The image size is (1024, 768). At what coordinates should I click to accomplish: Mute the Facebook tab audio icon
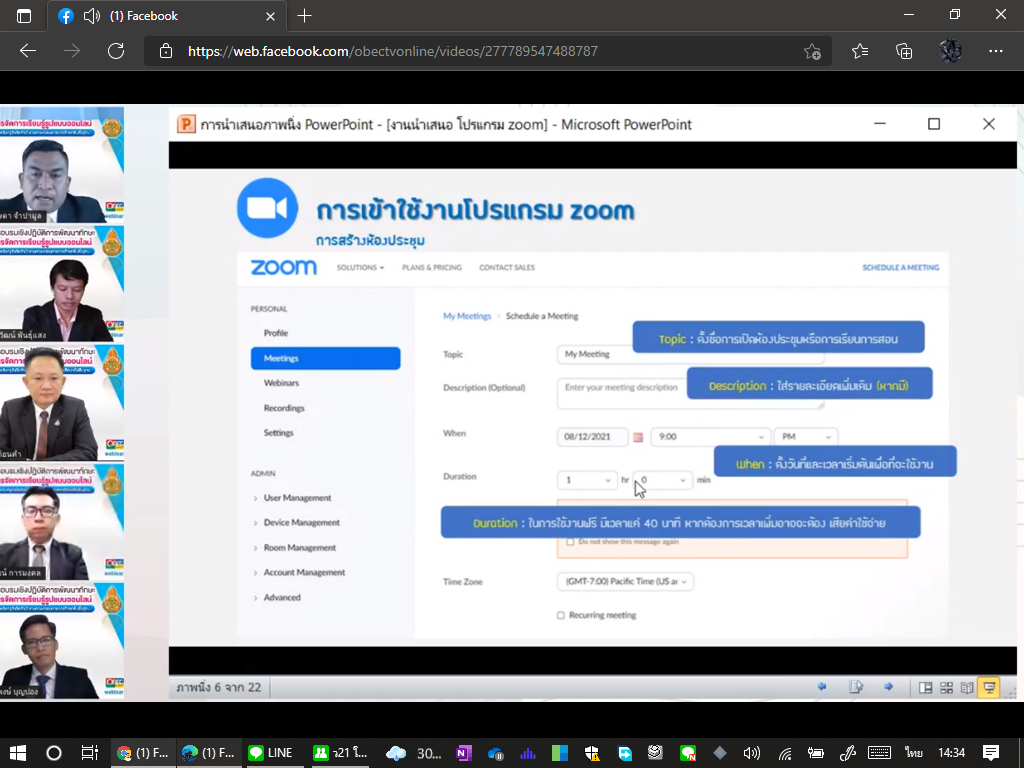91,16
